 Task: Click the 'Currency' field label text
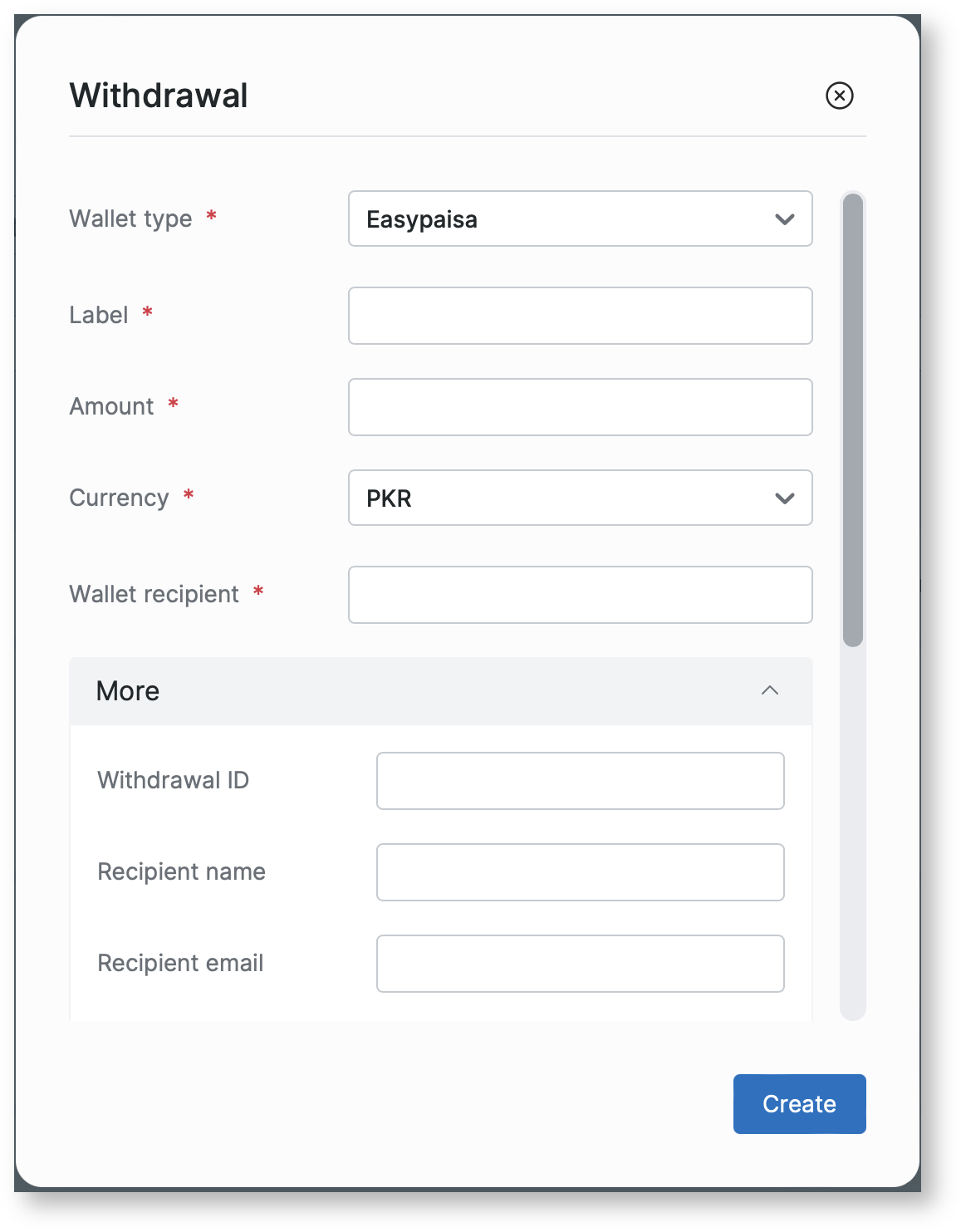[x=119, y=498]
